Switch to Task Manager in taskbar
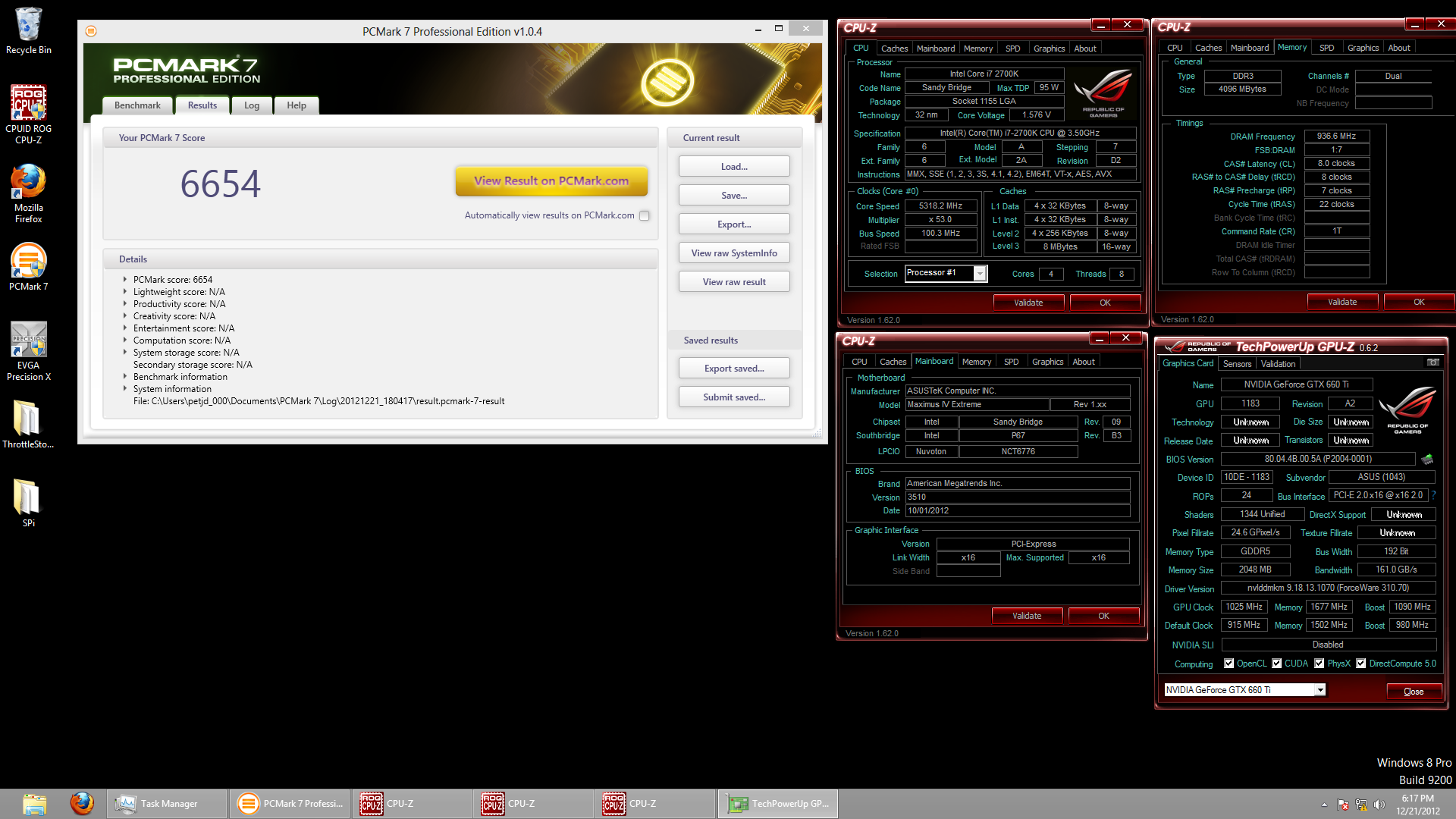This screenshot has height=819, width=1456. point(167,804)
